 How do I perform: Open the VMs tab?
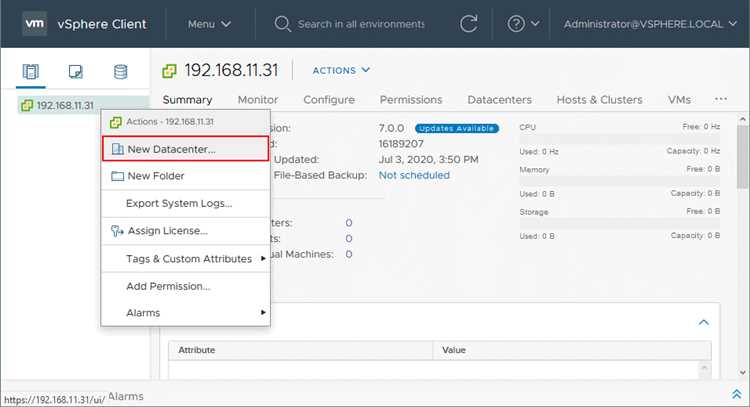point(679,100)
